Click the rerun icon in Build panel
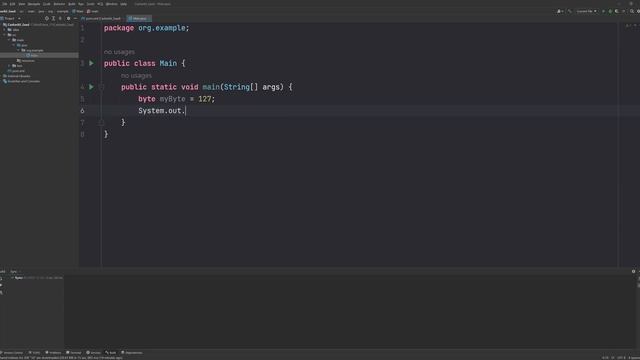This screenshot has width=640, height=360. click(2, 279)
